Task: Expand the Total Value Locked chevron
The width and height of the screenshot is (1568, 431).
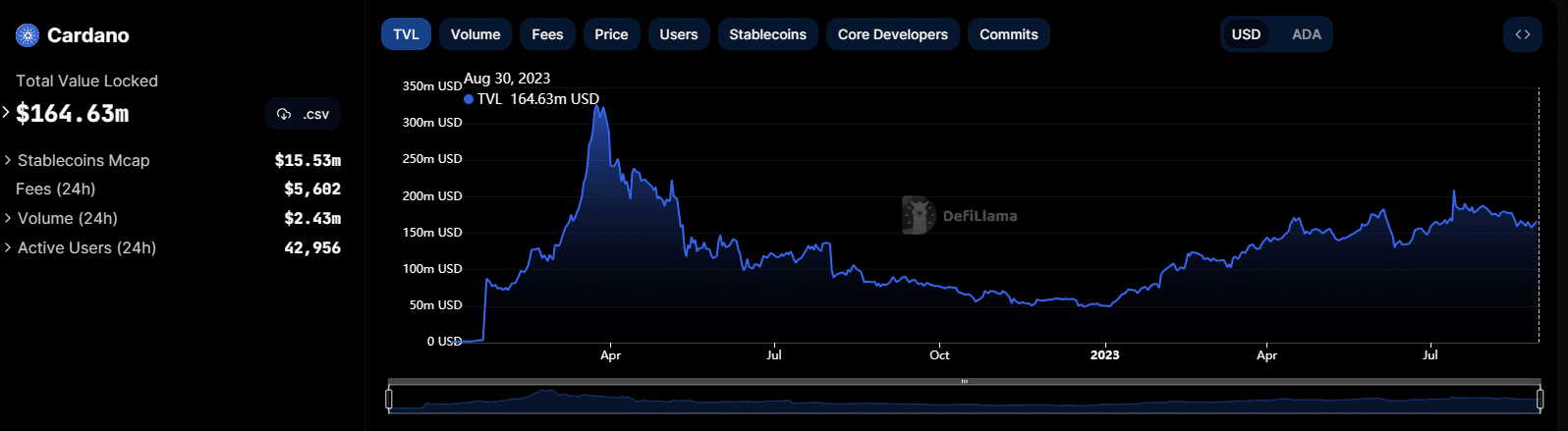Action: [7, 112]
